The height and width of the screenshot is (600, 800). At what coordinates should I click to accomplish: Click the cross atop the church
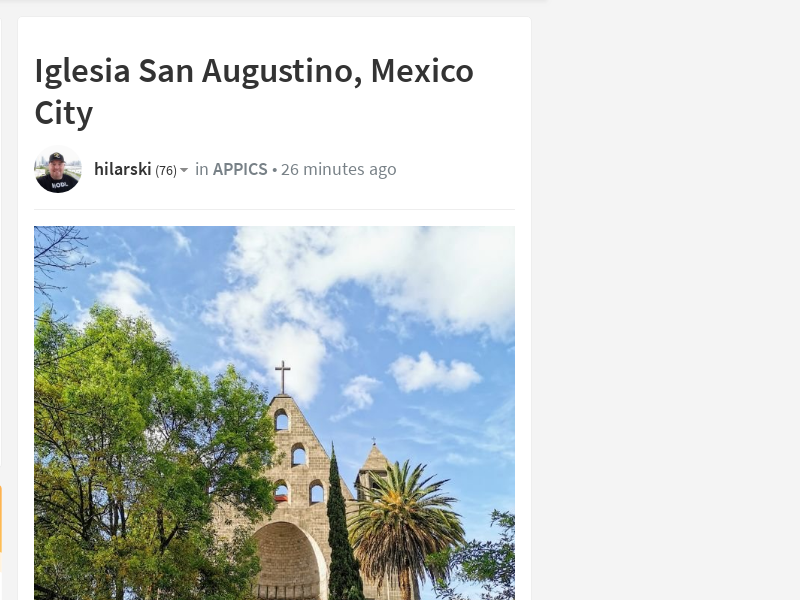coord(283,378)
